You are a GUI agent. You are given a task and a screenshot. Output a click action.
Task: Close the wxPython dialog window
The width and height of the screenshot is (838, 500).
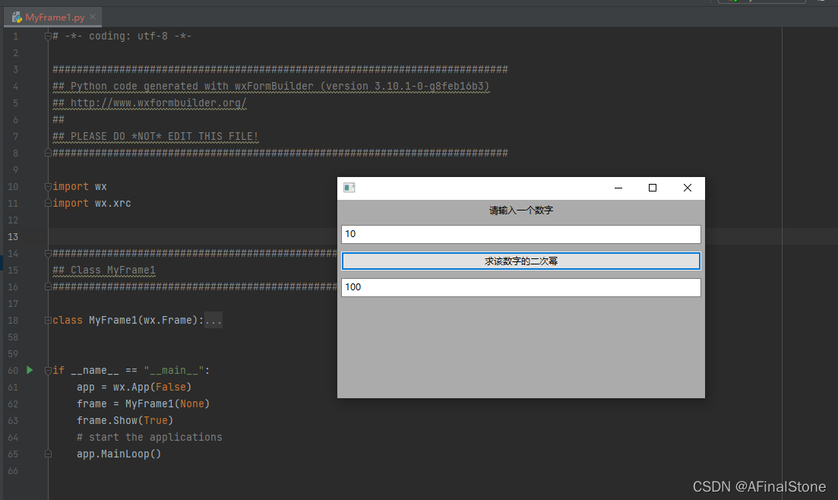(687, 188)
